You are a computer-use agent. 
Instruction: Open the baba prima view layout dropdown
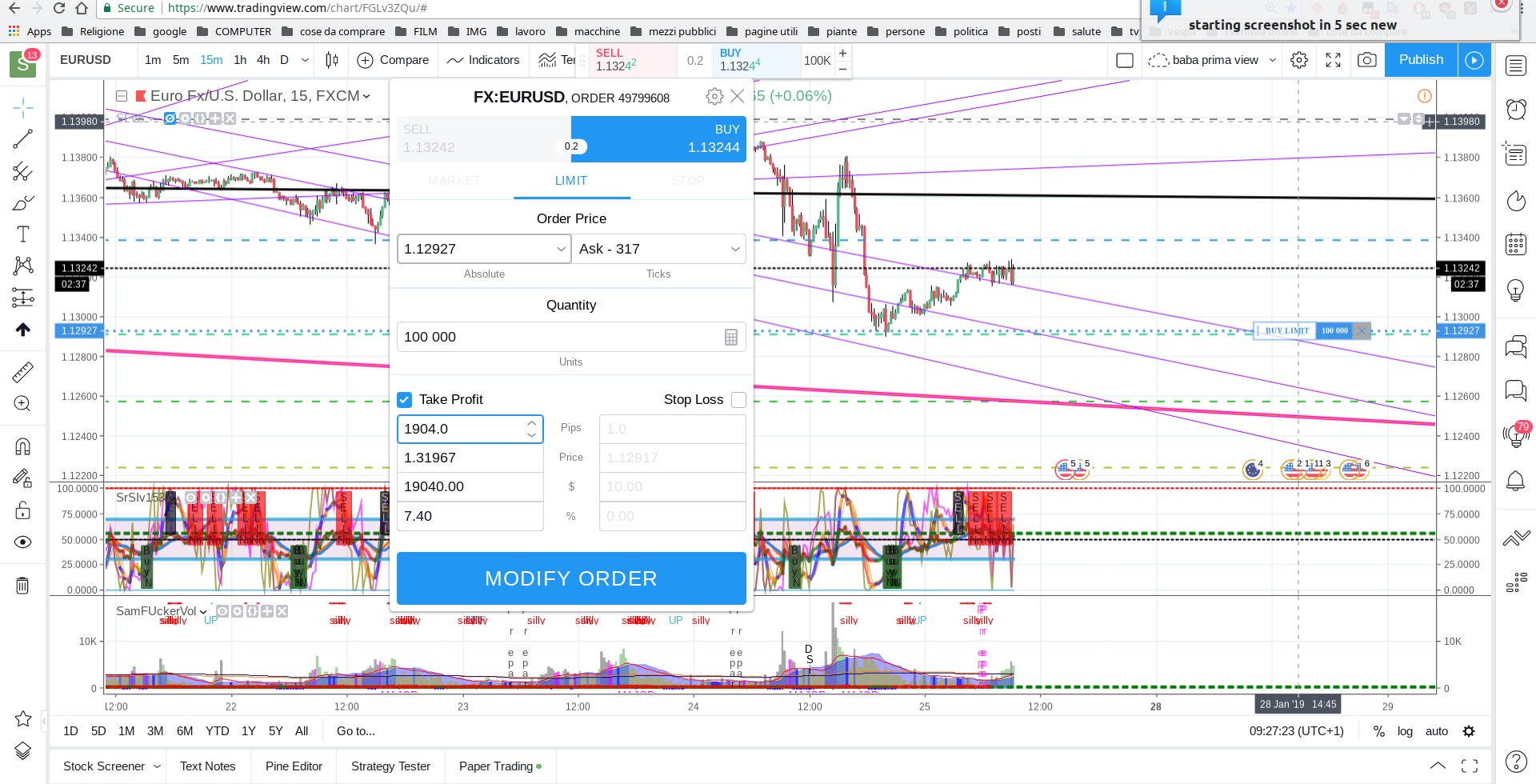click(x=1273, y=60)
